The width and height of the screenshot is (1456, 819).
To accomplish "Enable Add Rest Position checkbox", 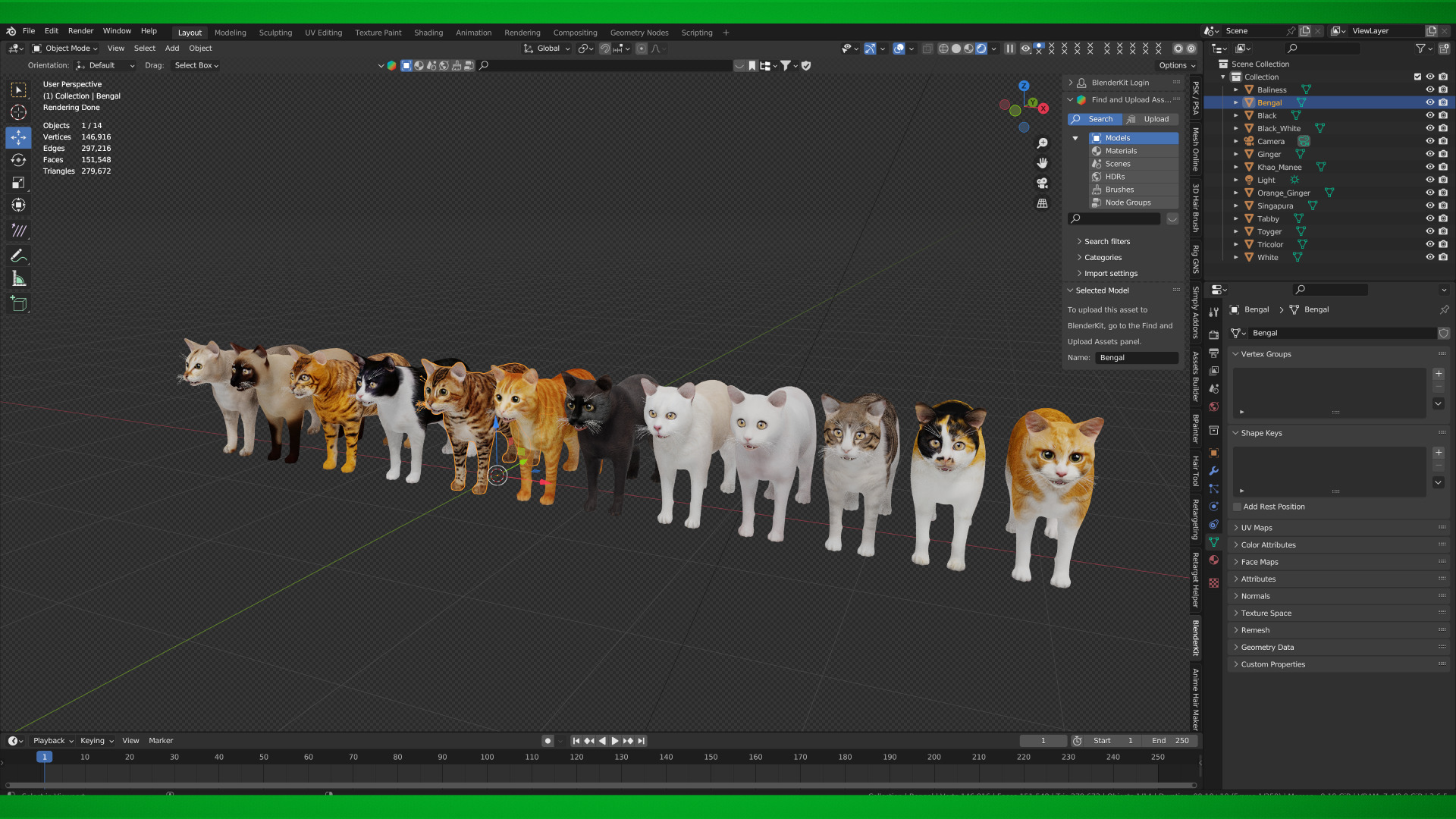I will [x=1238, y=507].
